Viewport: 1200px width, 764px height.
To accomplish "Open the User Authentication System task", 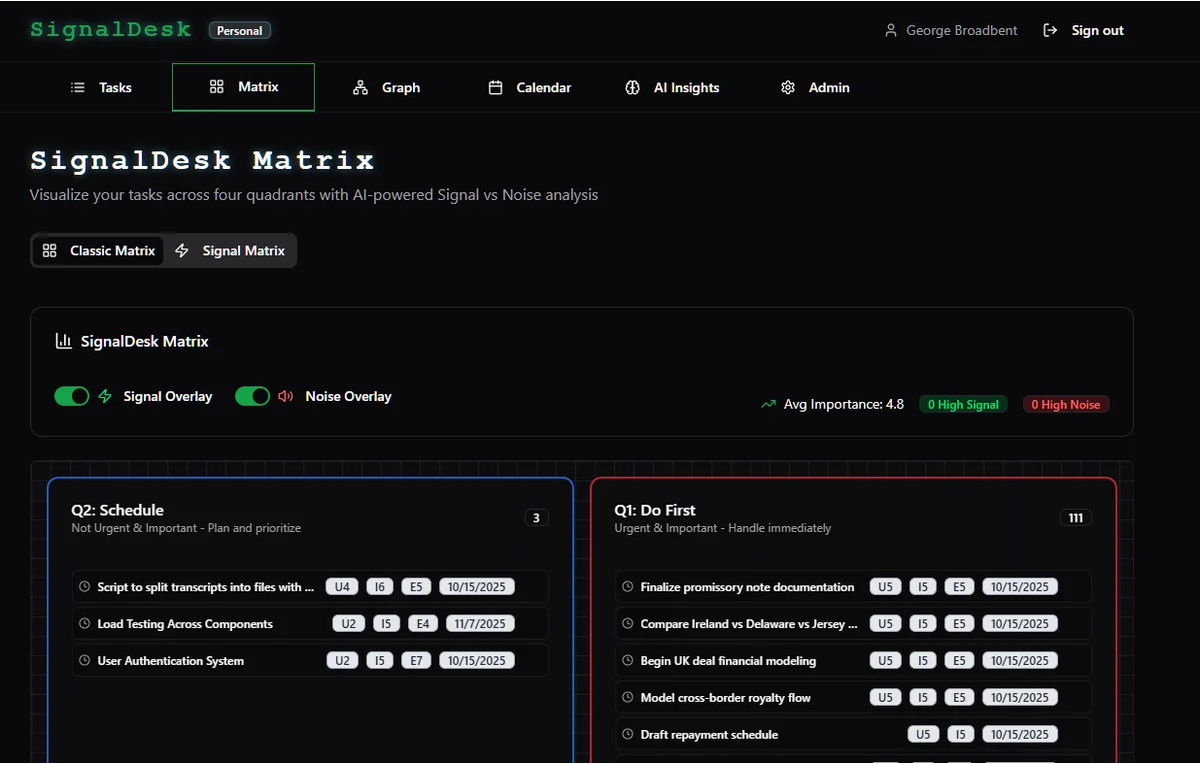I will pos(310,661).
